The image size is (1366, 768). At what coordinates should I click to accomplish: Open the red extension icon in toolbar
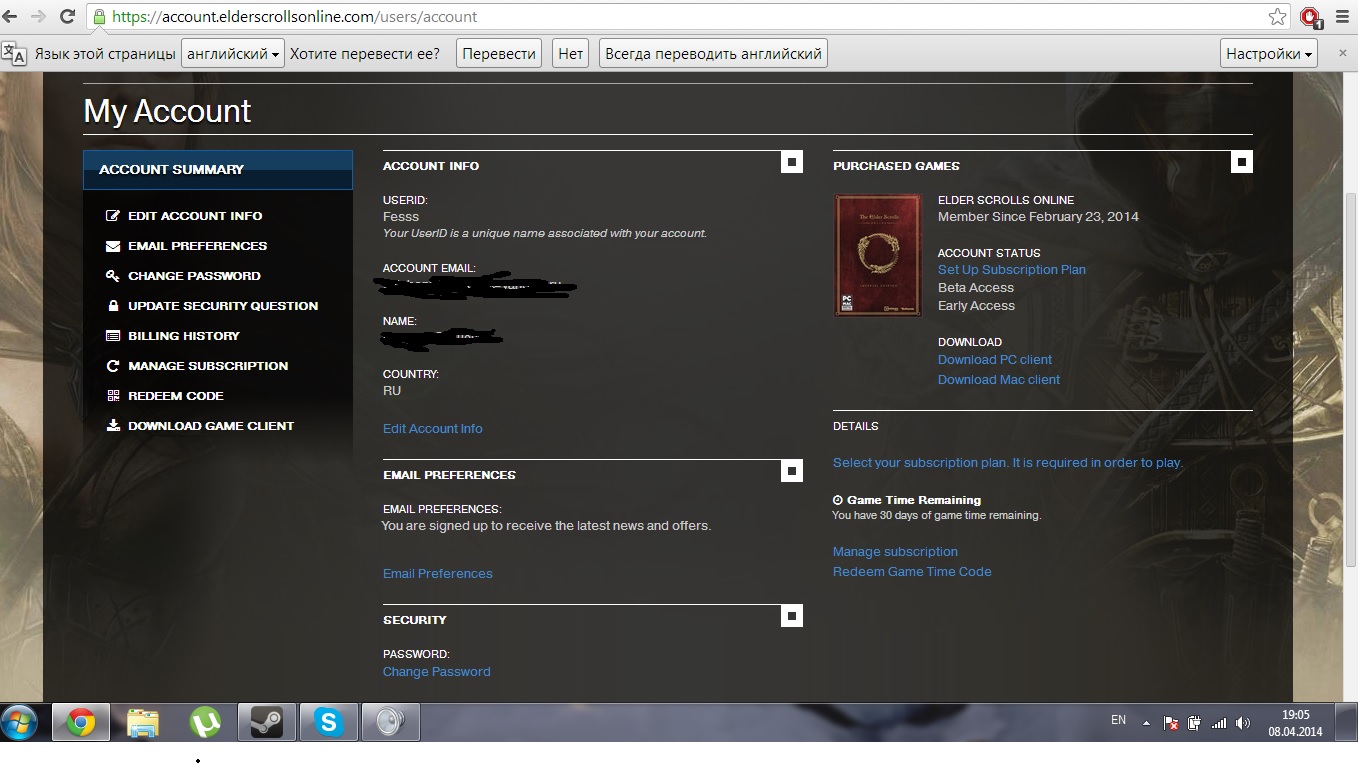1310,16
